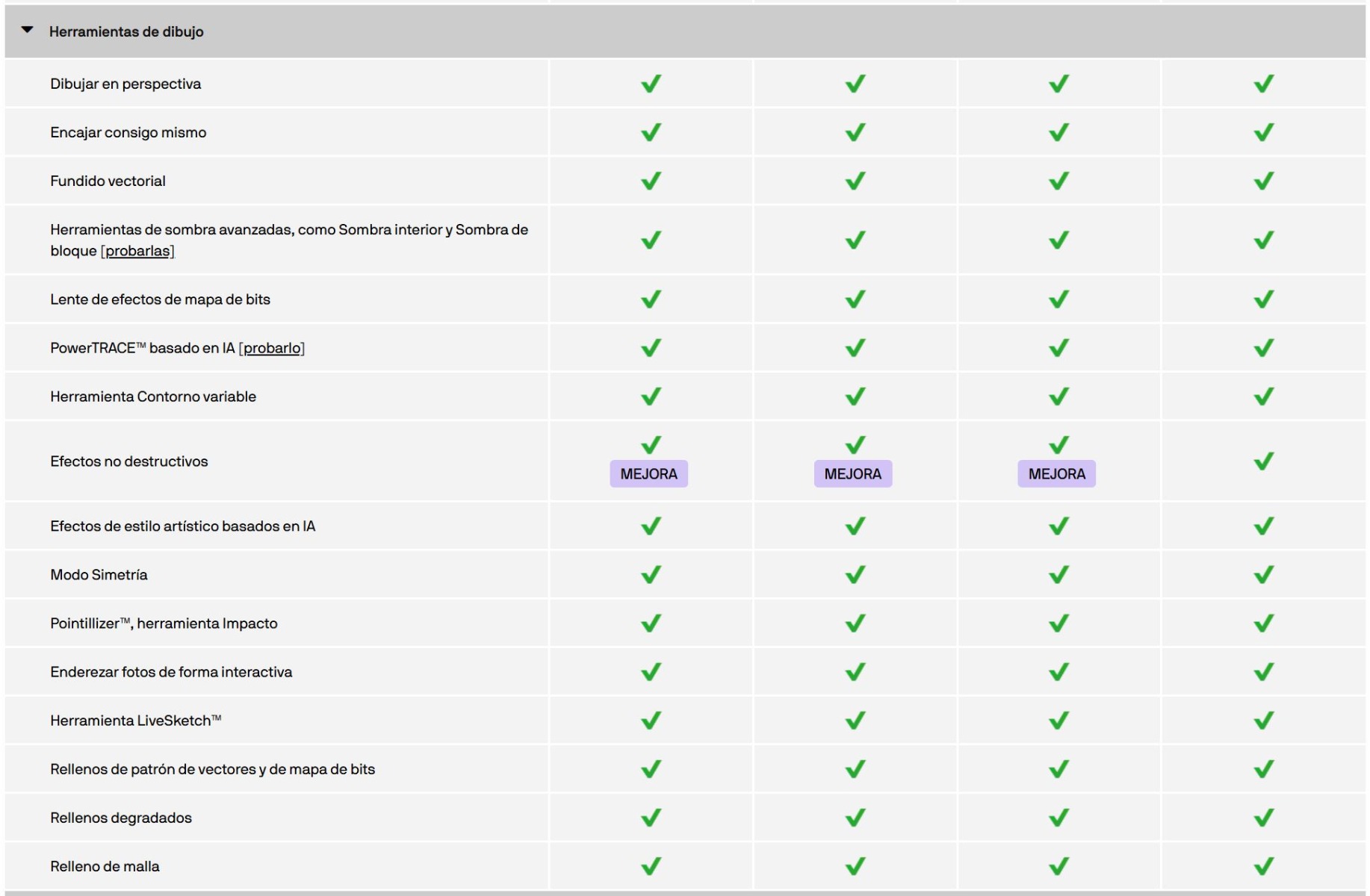Select the 'Fundido vectorial' row label
The image size is (1370, 896).
pos(108,181)
